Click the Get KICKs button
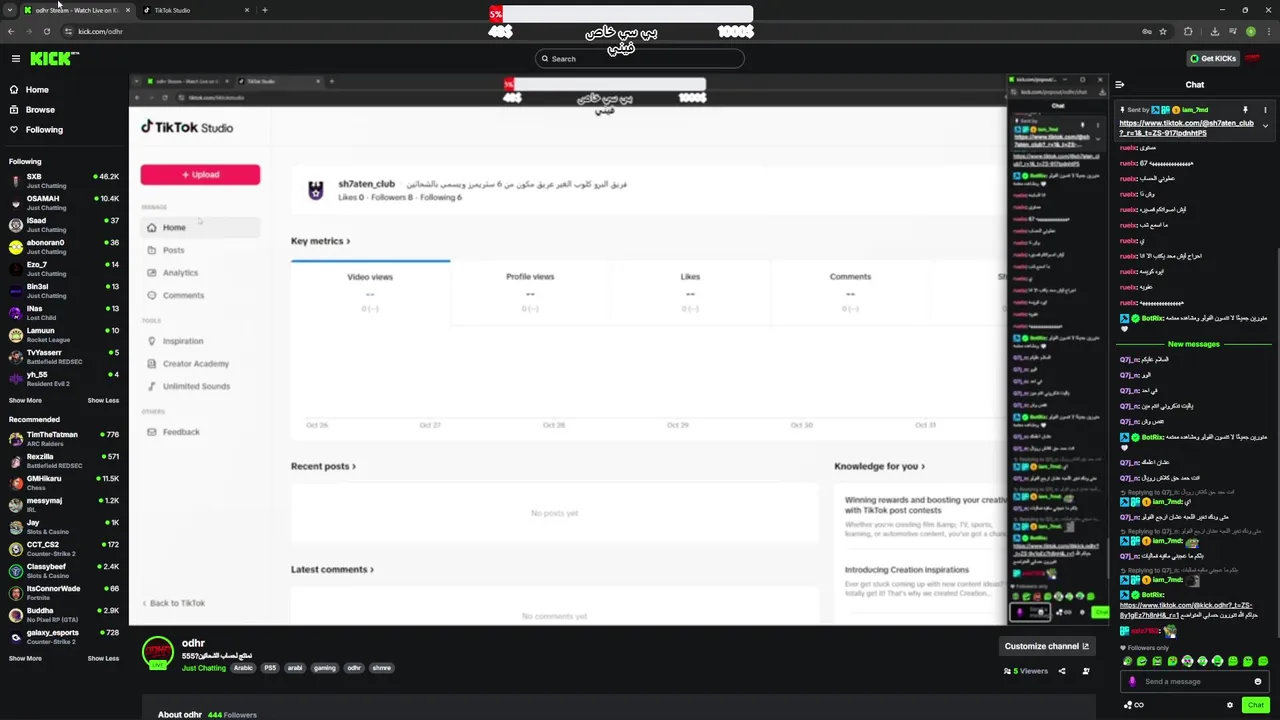This screenshot has width=1280, height=720. (x=1213, y=59)
